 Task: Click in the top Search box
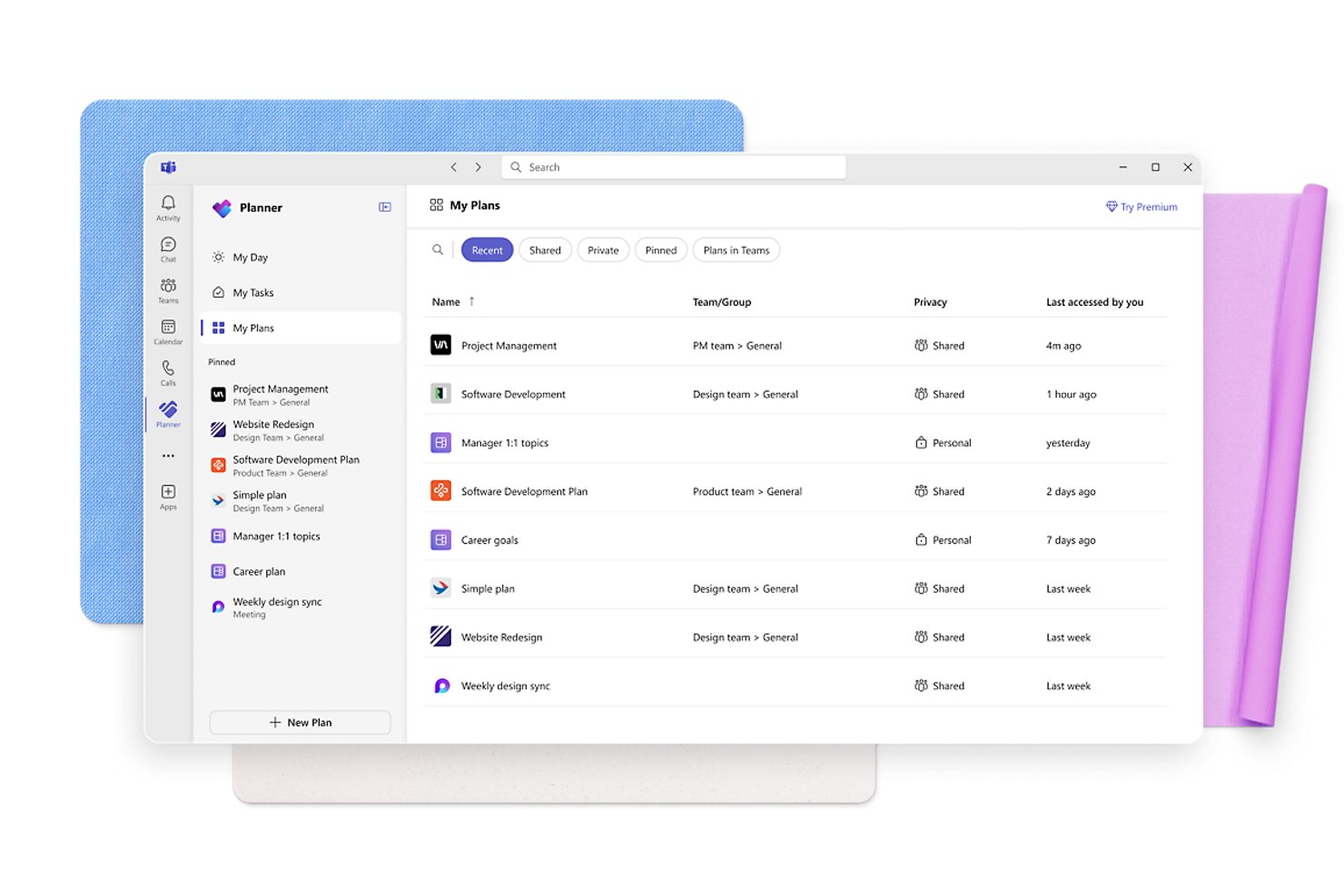tap(674, 167)
